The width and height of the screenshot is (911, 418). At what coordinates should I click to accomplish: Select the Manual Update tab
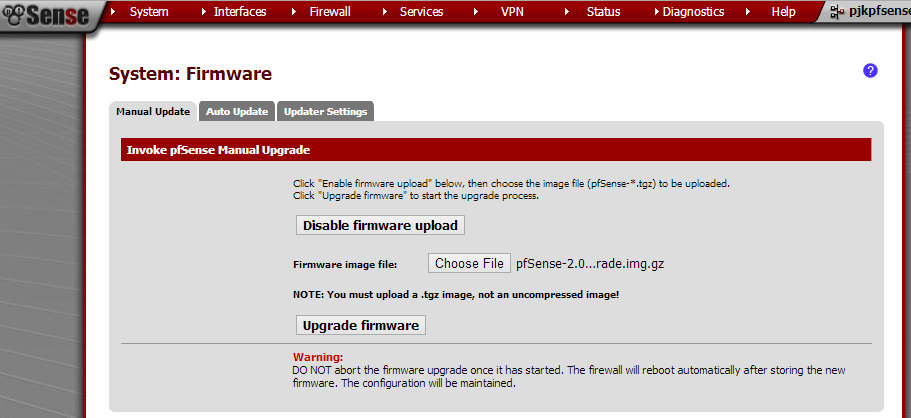pos(153,111)
